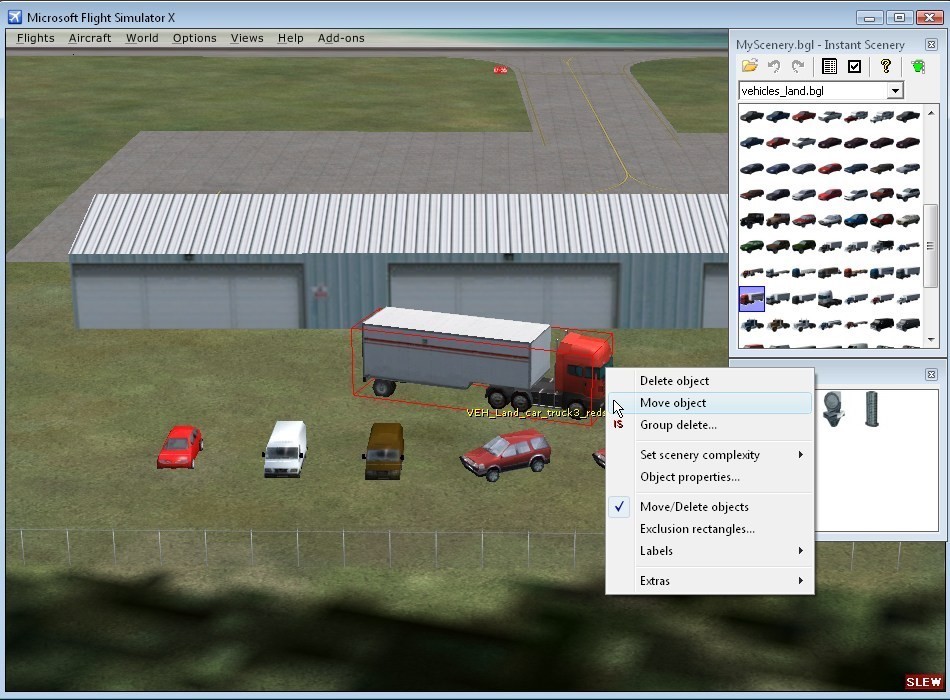Expand the Set scenery complexity submenu

pos(700,455)
